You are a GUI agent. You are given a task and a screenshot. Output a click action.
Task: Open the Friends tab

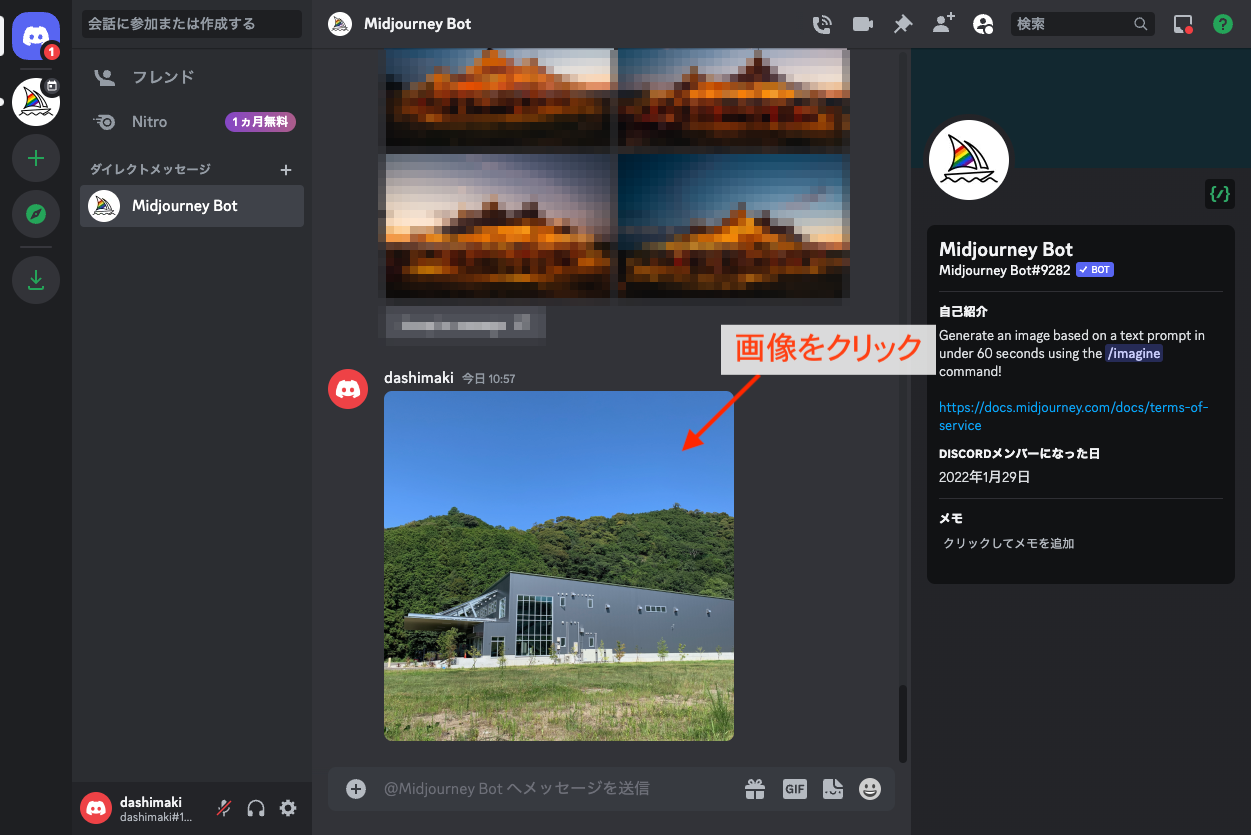tap(162, 77)
